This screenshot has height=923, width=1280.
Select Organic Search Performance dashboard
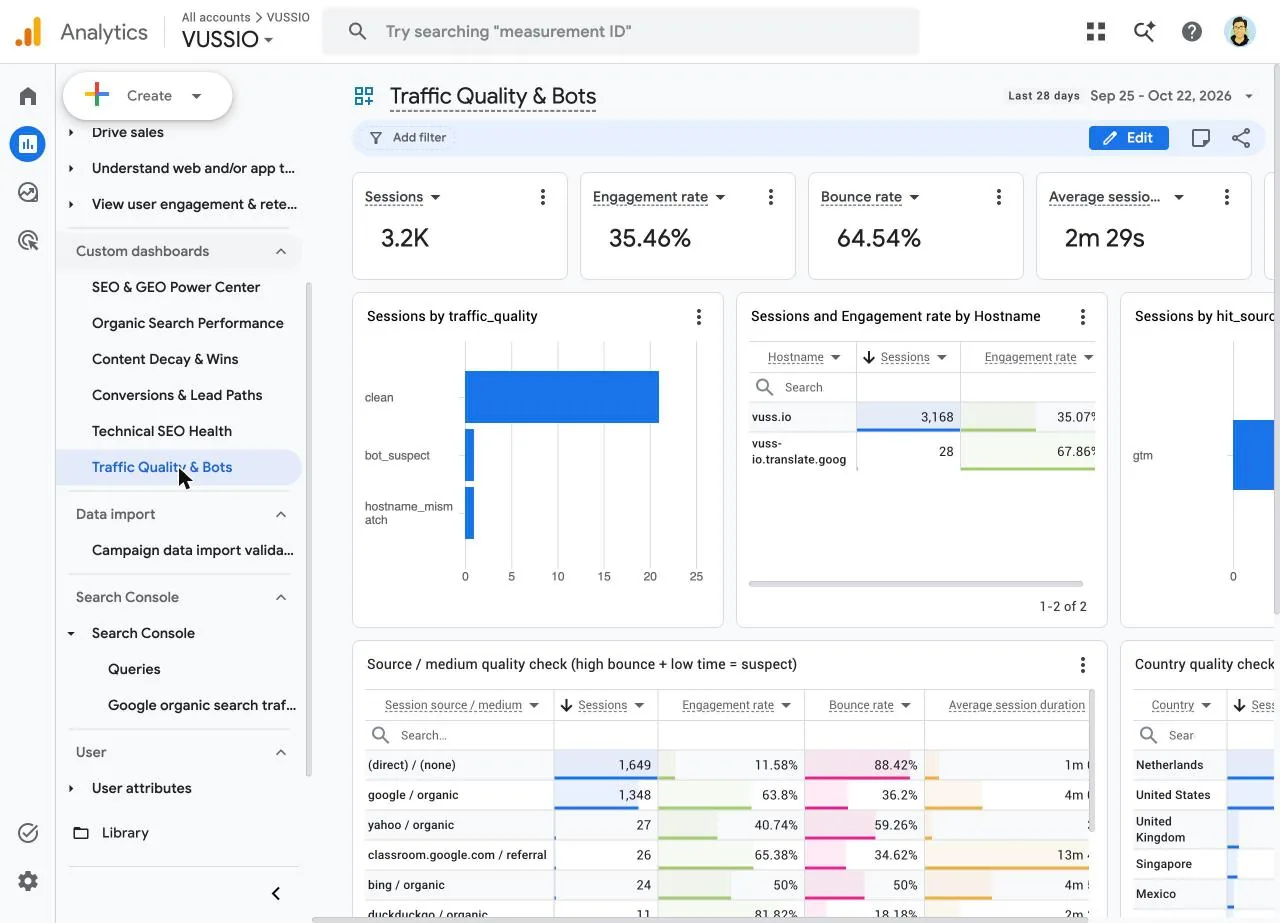pos(188,323)
